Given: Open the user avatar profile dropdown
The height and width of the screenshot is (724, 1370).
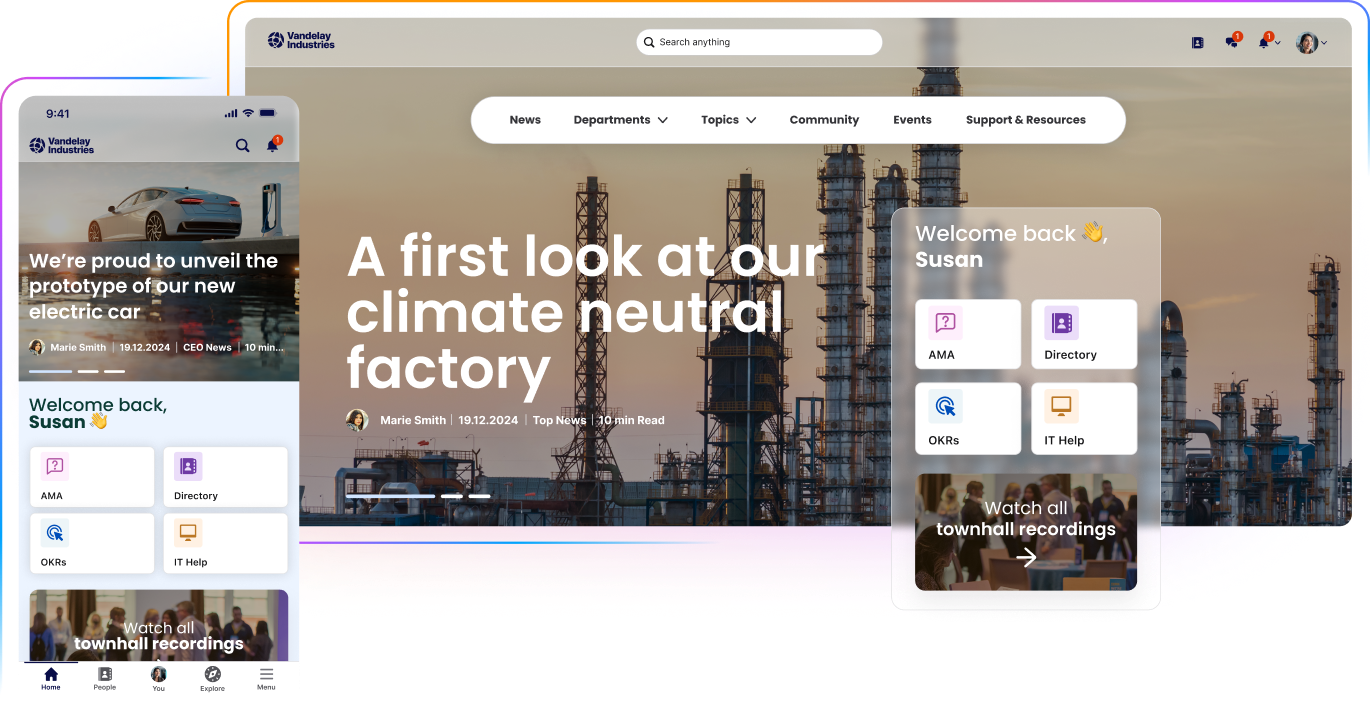Looking at the screenshot, I should [x=1311, y=43].
